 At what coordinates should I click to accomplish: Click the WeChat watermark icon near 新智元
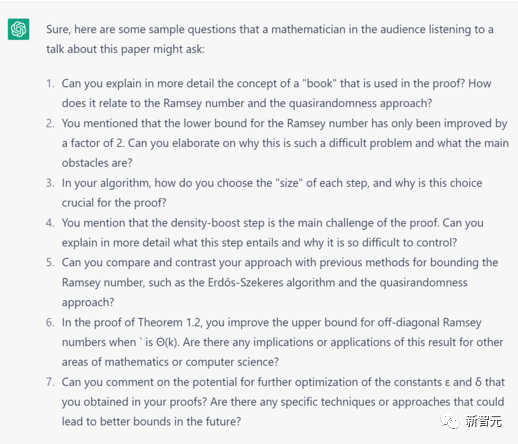coord(450,421)
